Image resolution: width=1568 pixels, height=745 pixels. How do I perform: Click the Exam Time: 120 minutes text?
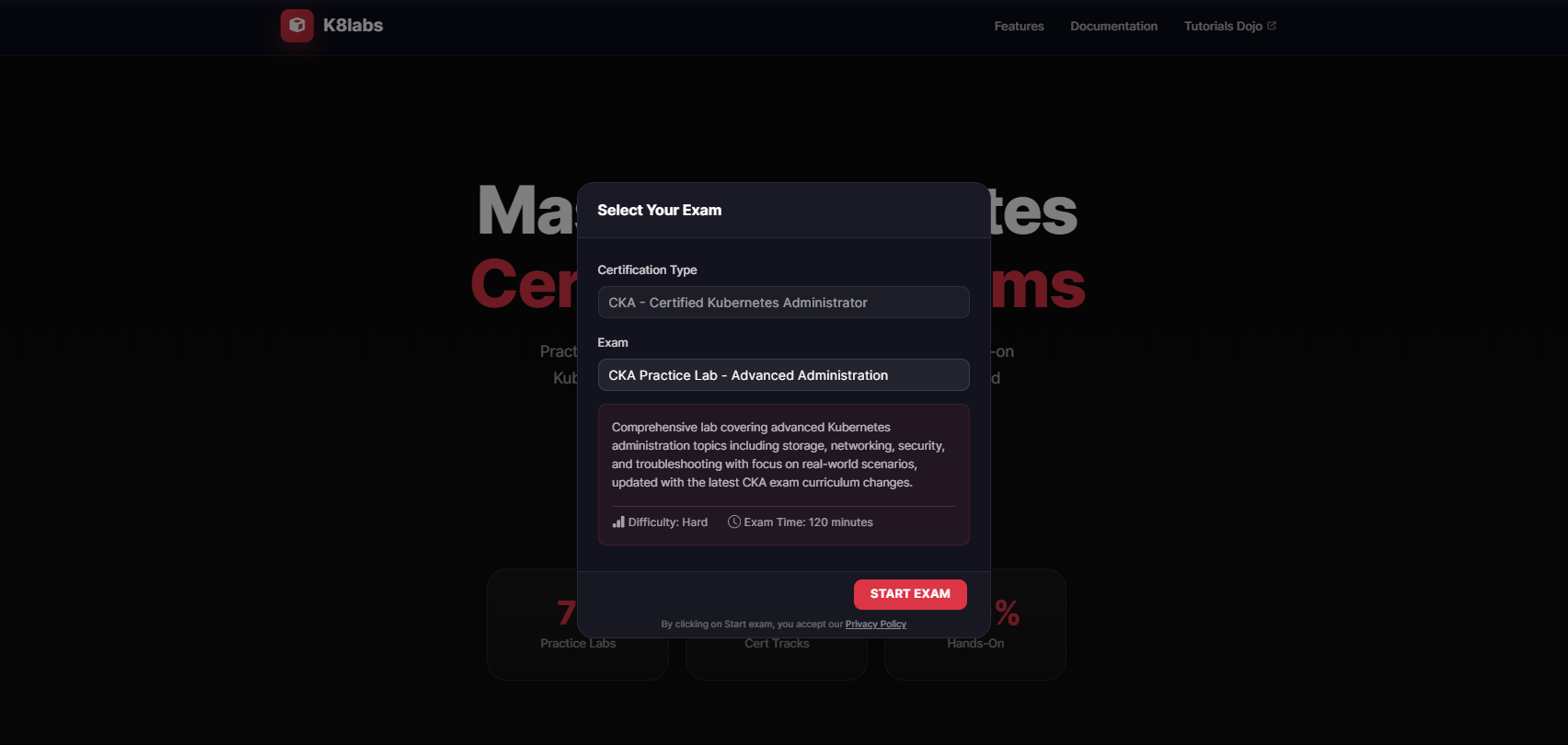point(808,522)
